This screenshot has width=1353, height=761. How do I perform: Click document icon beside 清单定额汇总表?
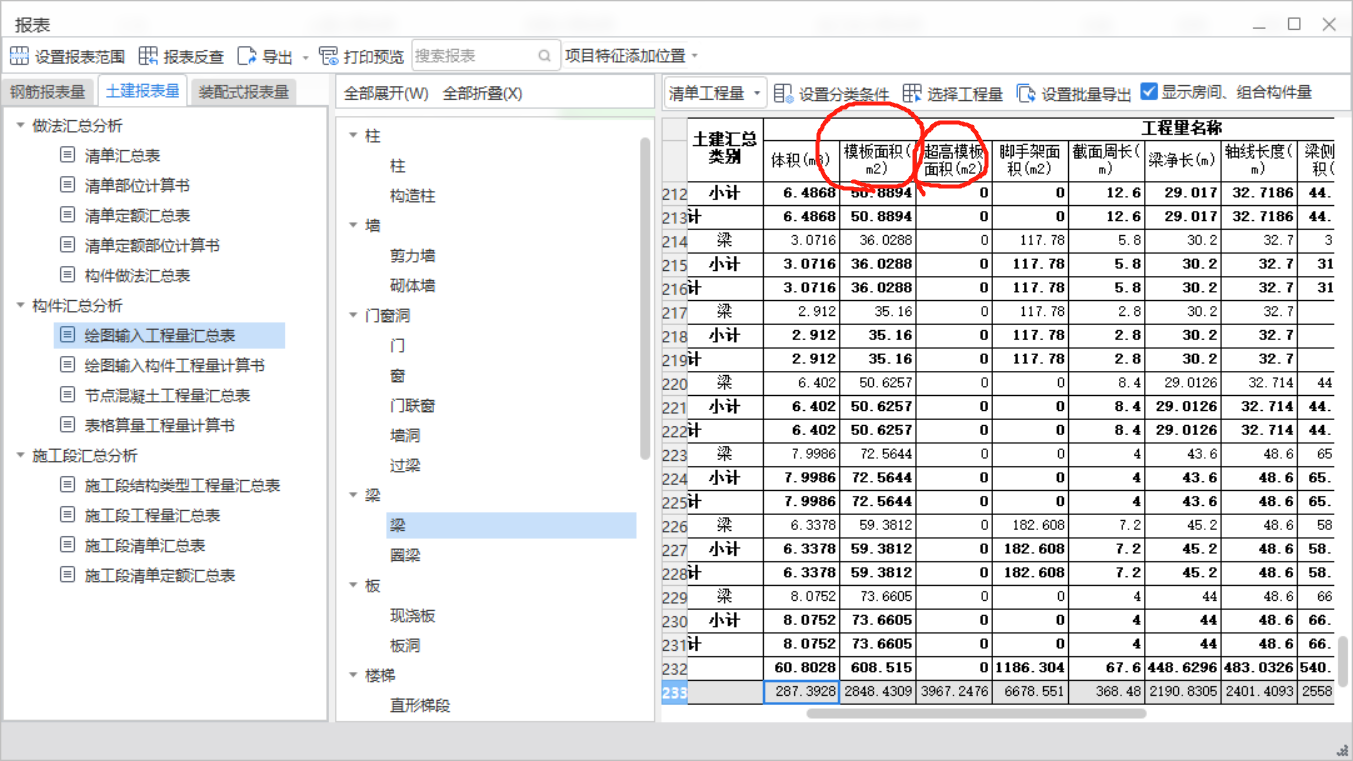(67, 215)
